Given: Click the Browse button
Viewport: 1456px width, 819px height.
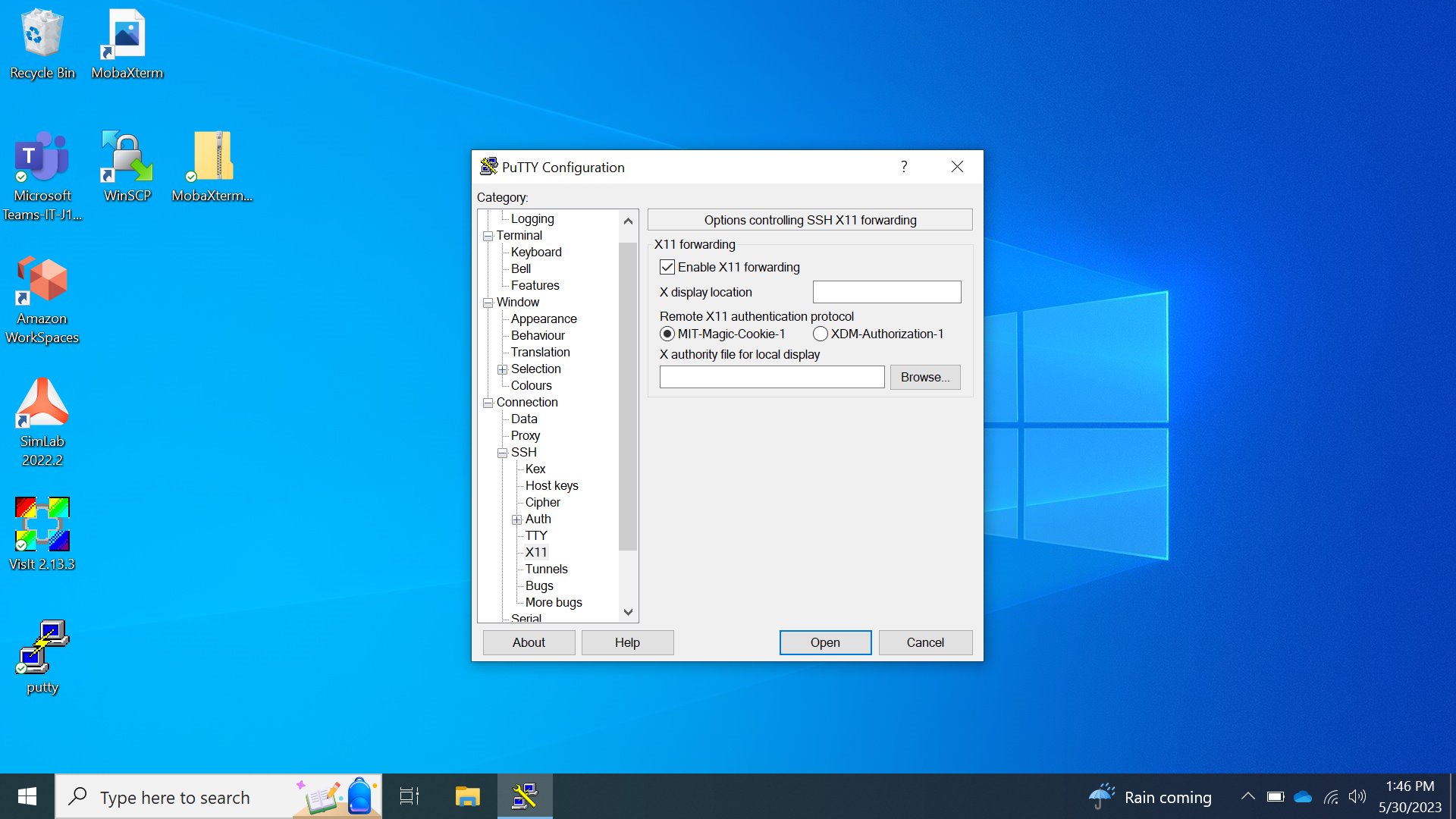Looking at the screenshot, I should (924, 377).
